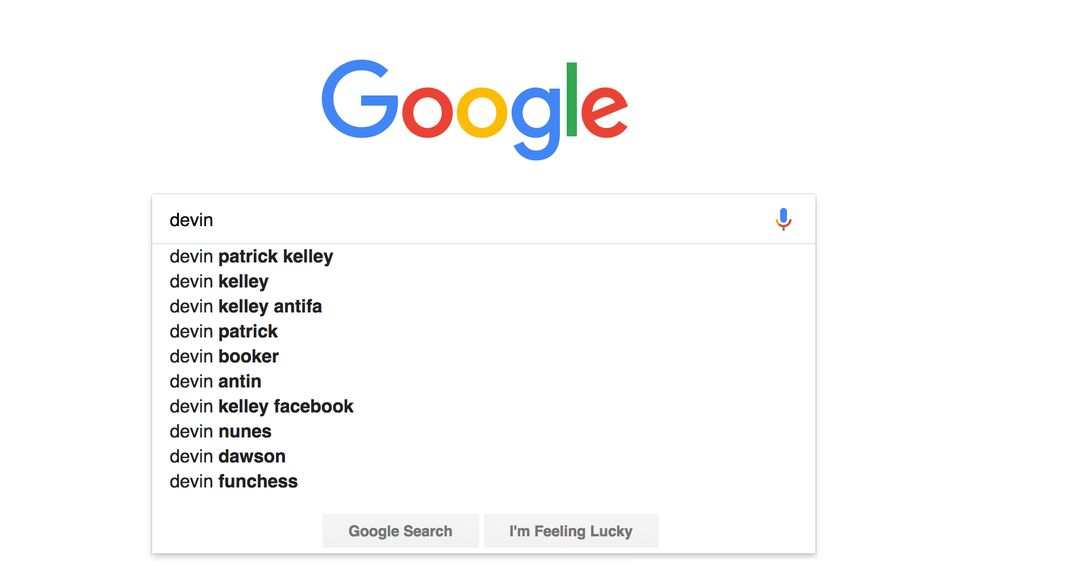Choose the "devin kelley" suggestion
The image size is (1080, 567).
point(219,282)
